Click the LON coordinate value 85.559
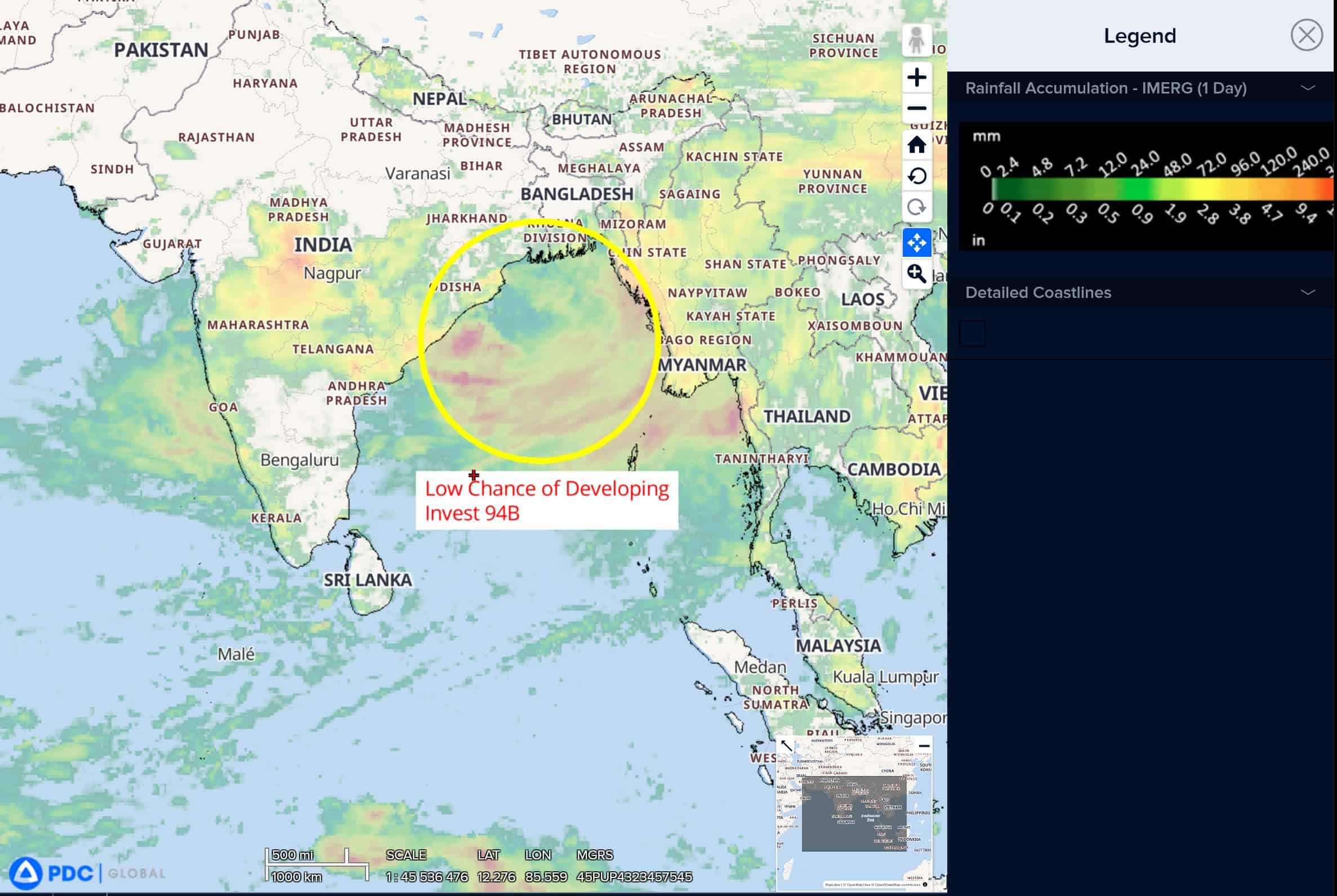This screenshot has height=896, width=1337. tap(546, 877)
